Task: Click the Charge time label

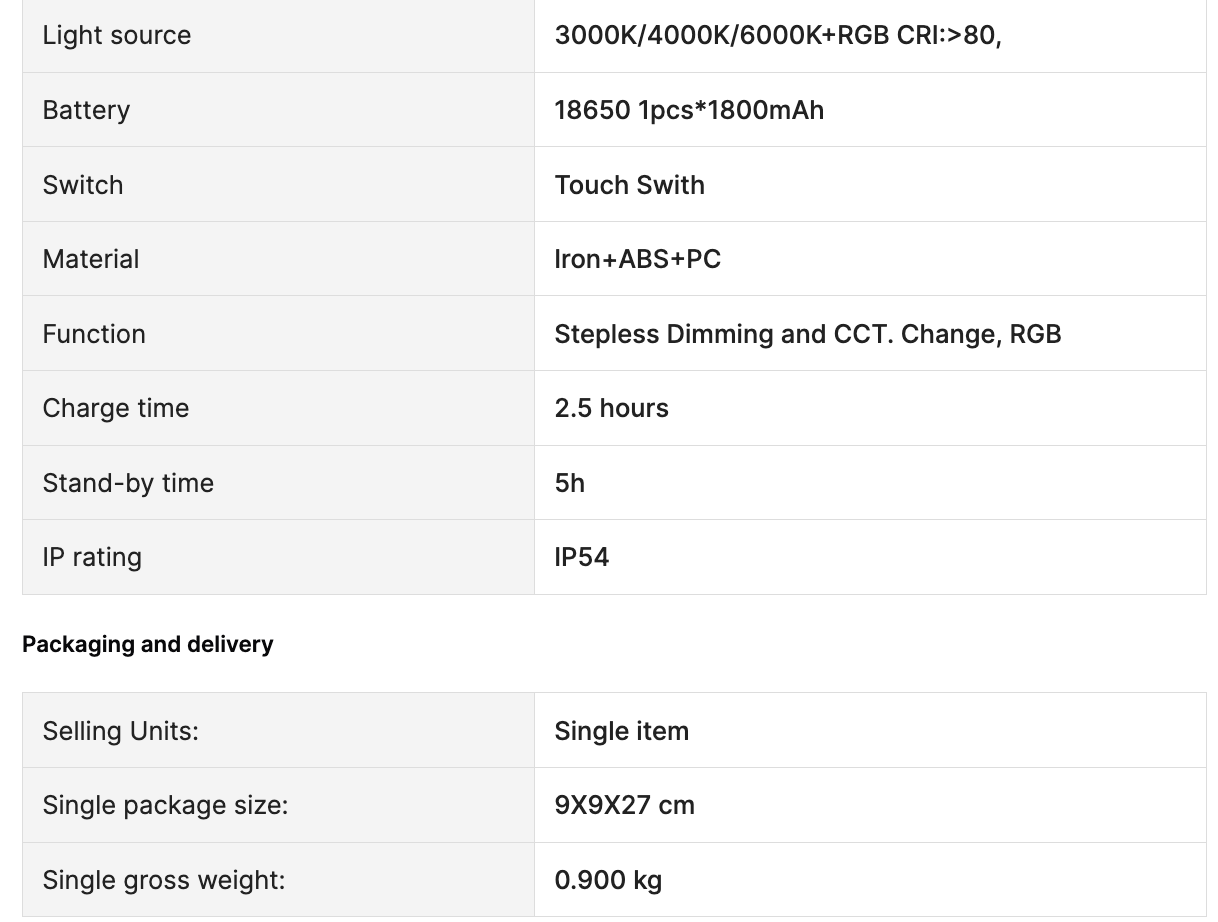Action: (x=116, y=408)
